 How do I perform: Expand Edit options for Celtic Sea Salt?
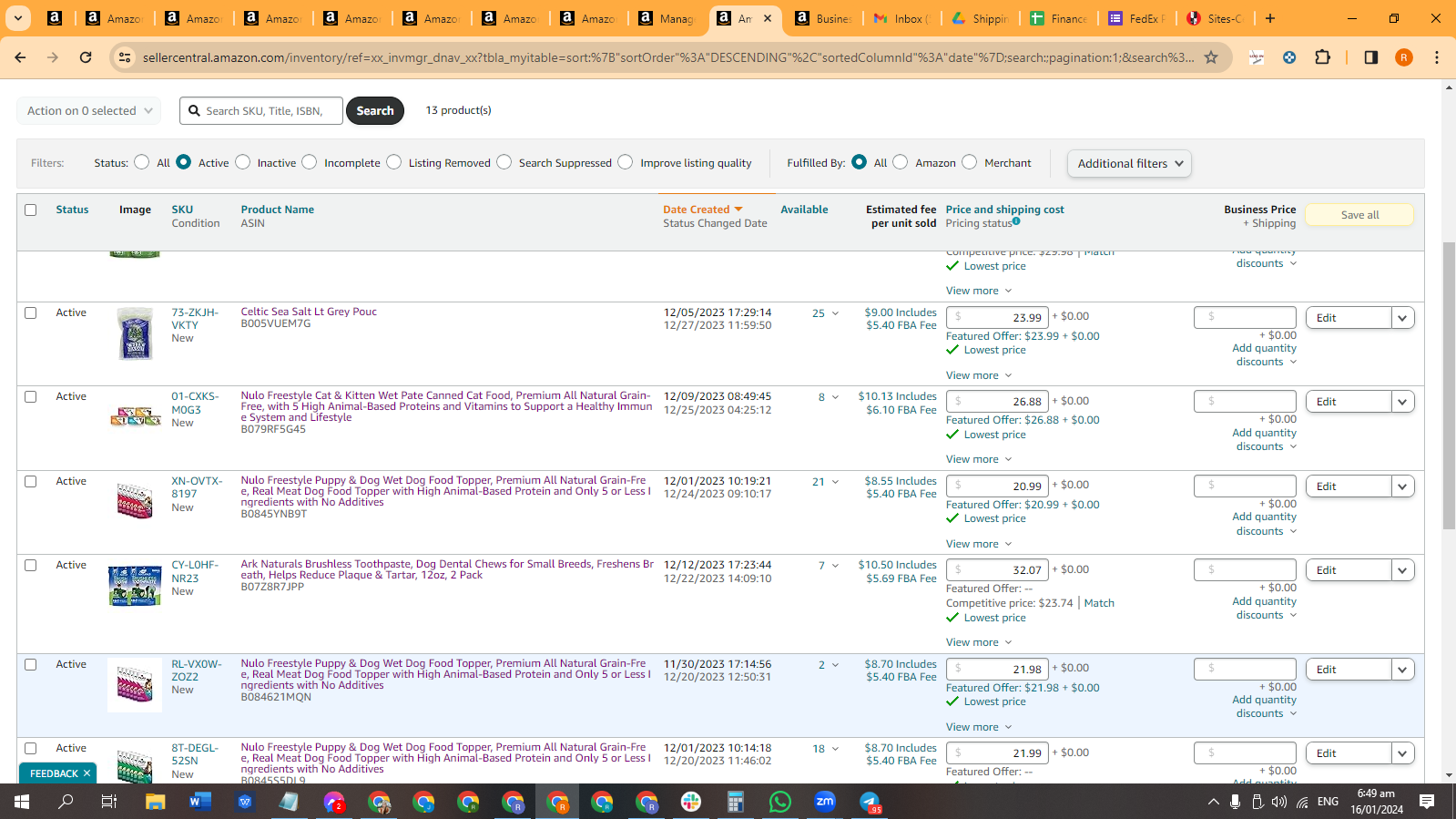click(1403, 318)
